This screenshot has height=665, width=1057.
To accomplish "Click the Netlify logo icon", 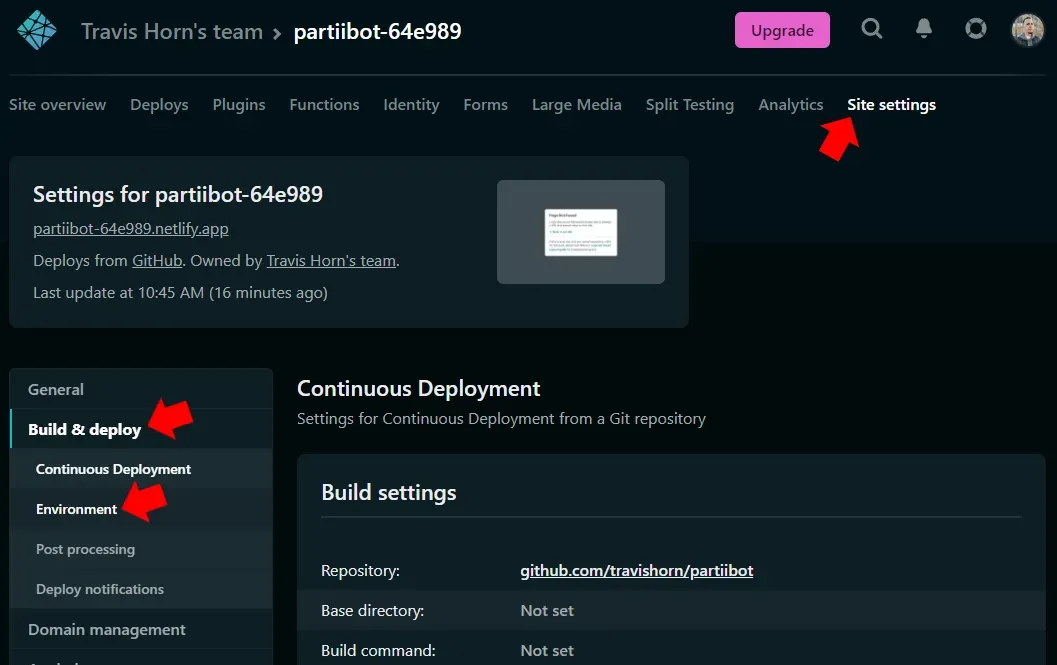I will pos(36,29).
